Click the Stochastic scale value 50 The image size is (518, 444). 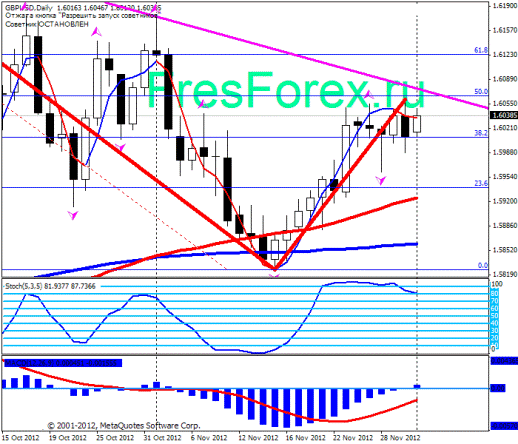coord(495,316)
